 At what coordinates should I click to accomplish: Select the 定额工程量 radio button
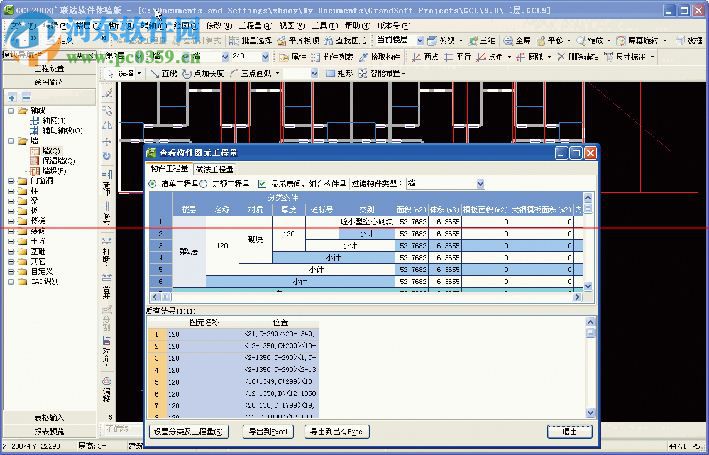click(205, 184)
